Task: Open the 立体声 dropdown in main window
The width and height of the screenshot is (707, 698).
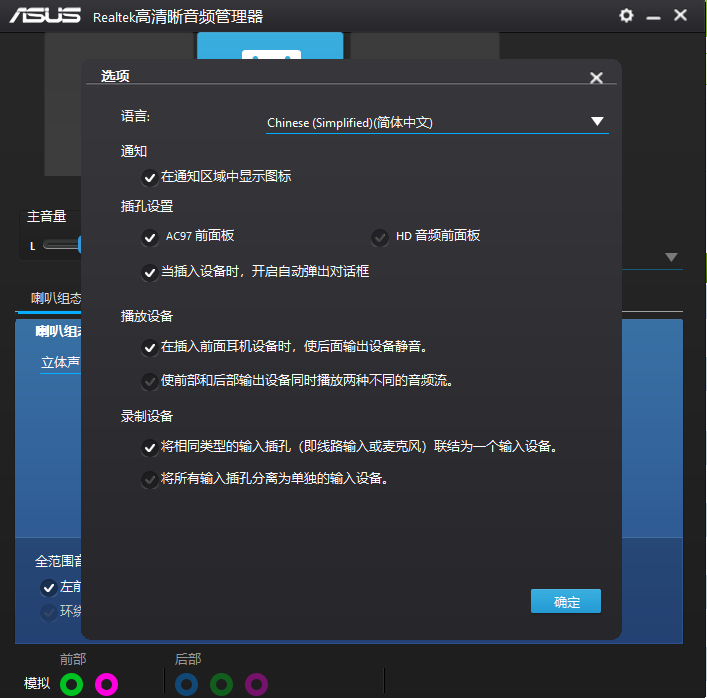Action: point(60,363)
